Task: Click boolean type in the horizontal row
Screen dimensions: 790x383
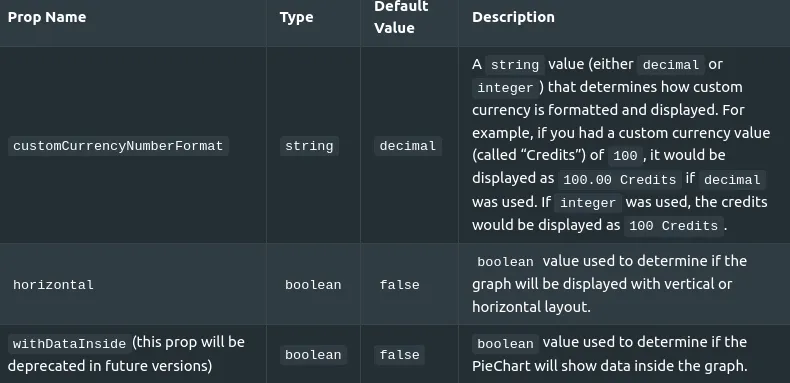Action: coord(313,285)
